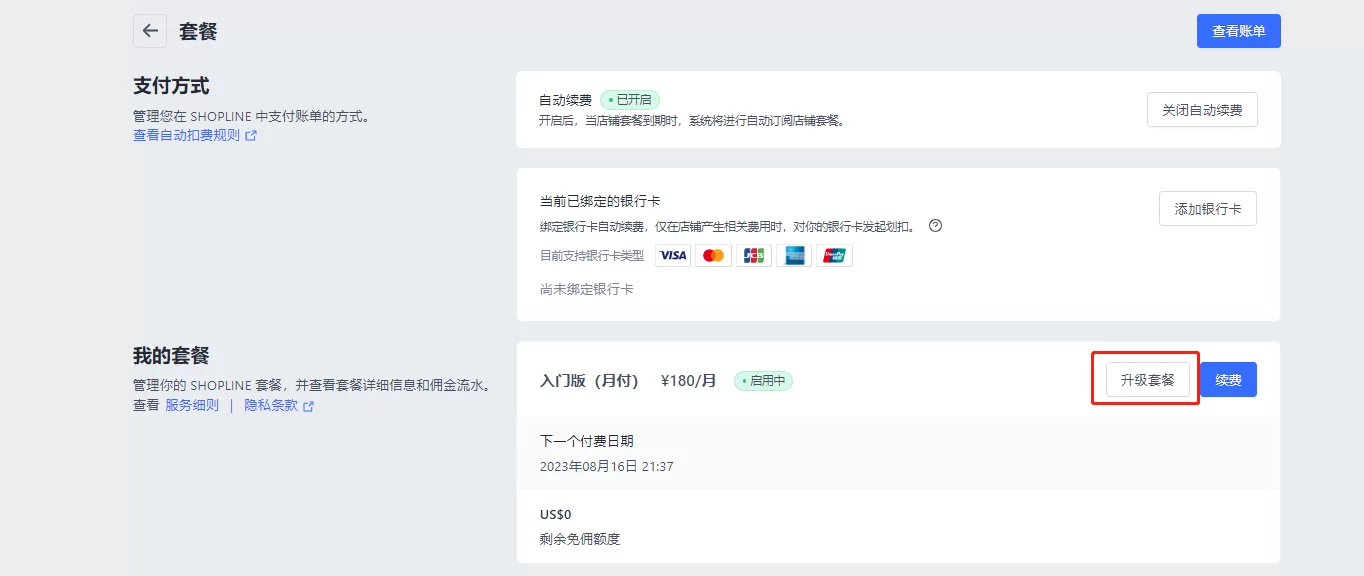Disable auto-renewal via 关闭自动续费
The width and height of the screenshot is (1364, 576).
click(1202, 110)
